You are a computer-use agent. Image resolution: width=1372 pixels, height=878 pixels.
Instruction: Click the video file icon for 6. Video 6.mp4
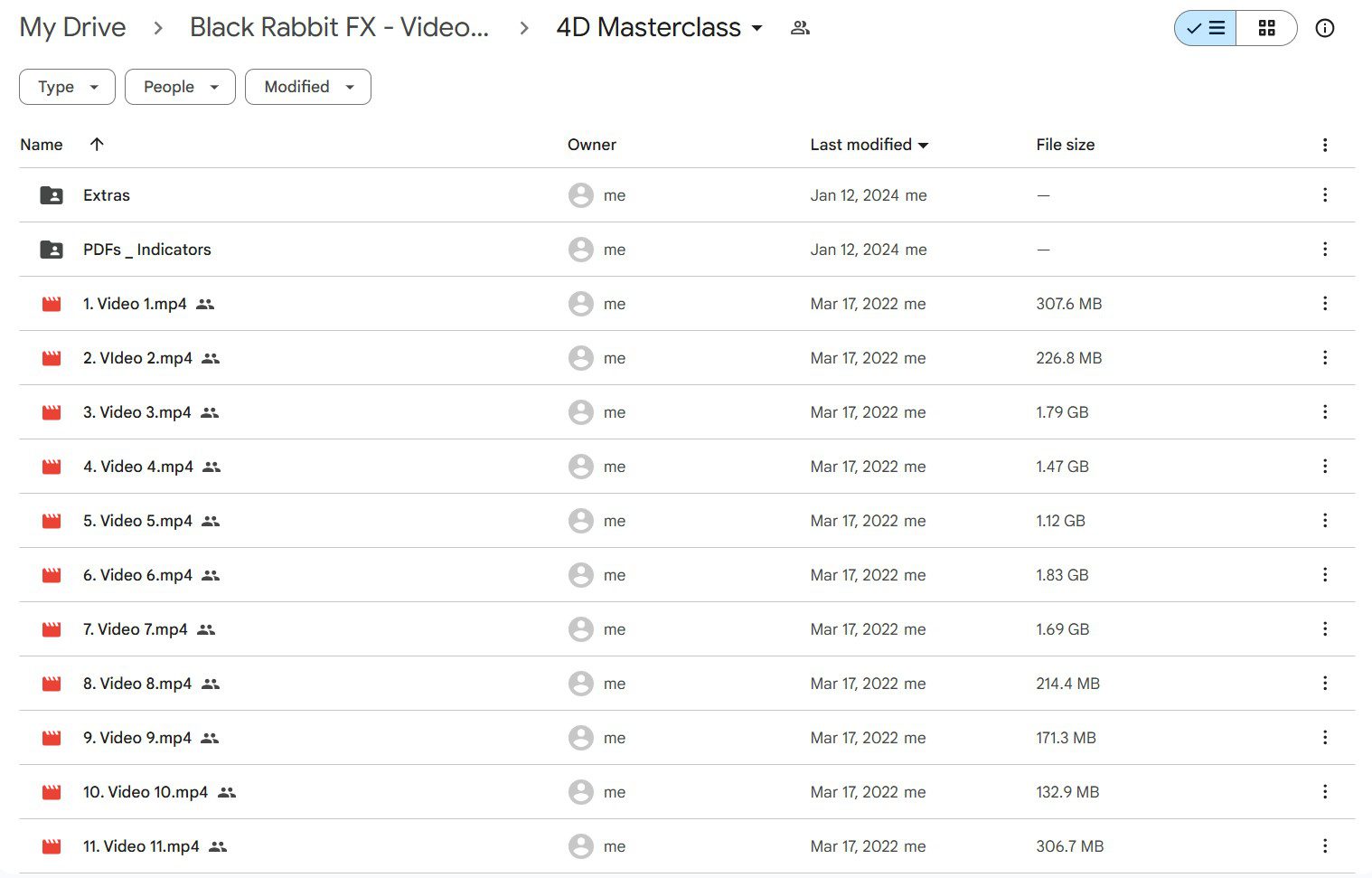click(52, 575)
